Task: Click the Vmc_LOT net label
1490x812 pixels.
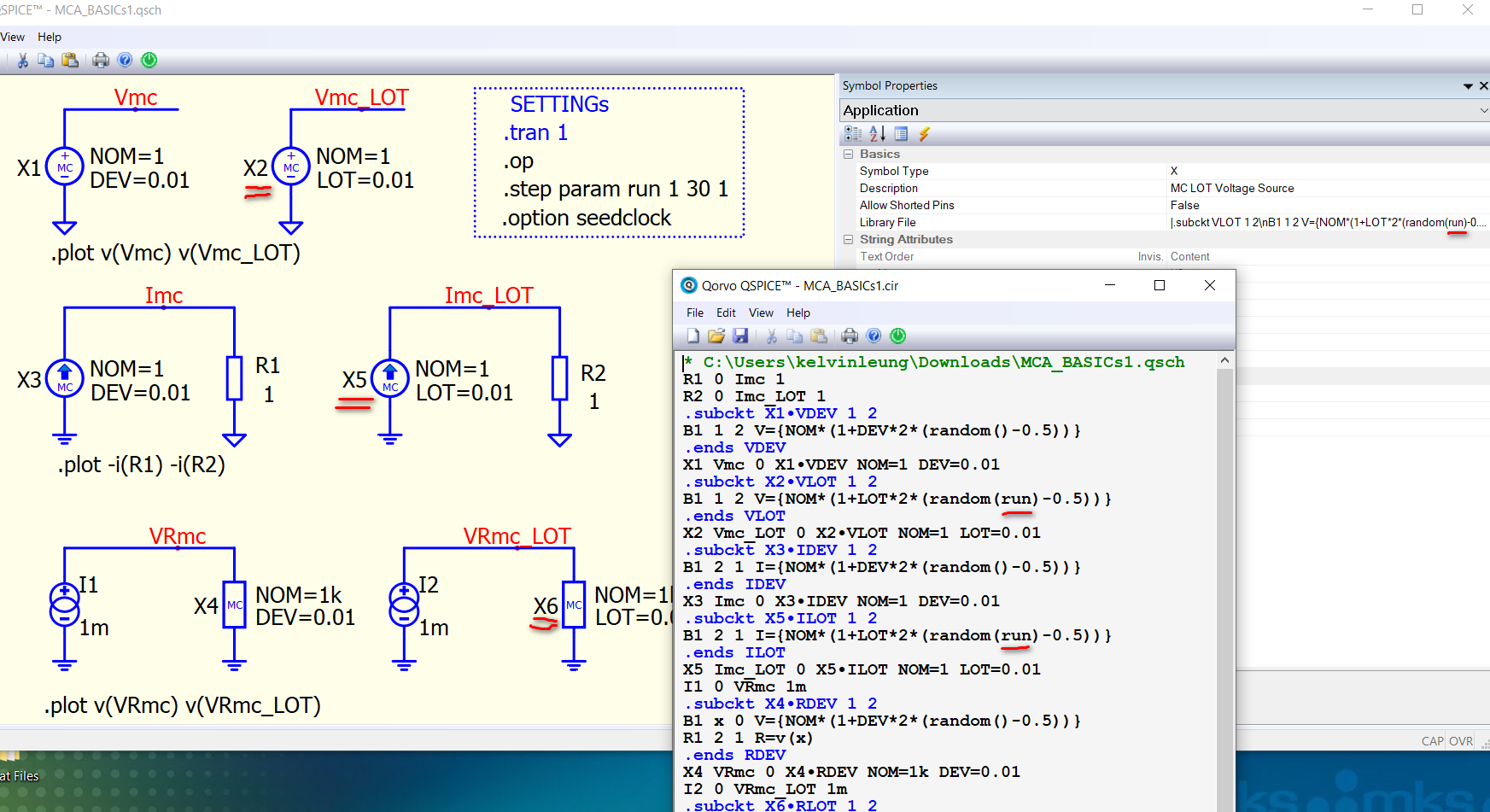Action: [x=362, y=97]
